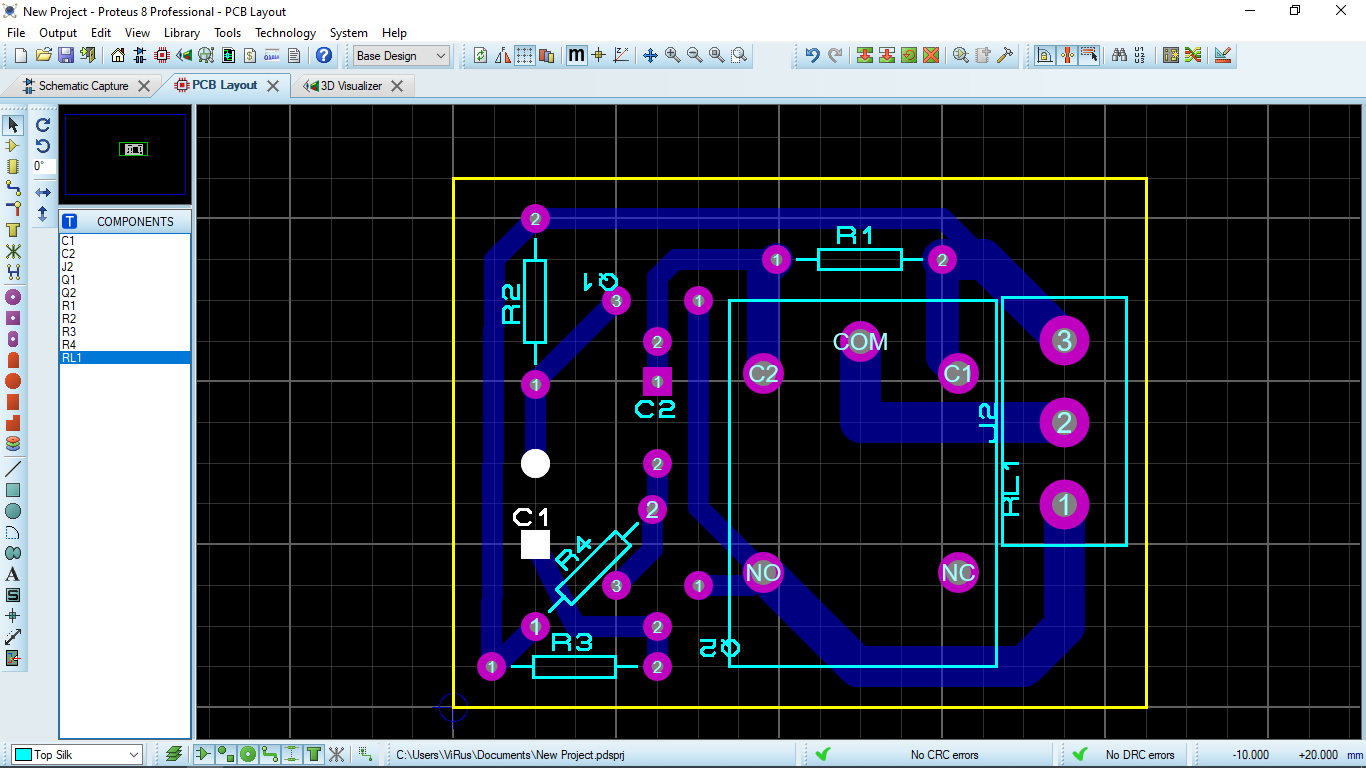Screen dimensions: 1366x768
Task: Select component Q2 in the components list
Action: point(68,293)
